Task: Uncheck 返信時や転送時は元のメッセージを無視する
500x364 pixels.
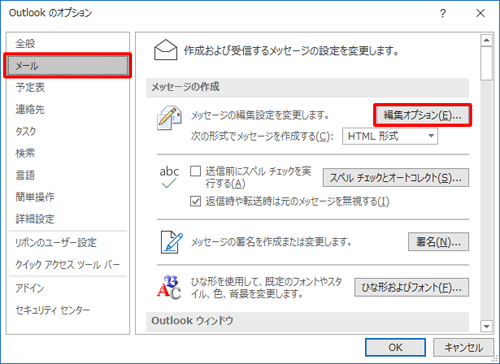Action: point(195,201)
